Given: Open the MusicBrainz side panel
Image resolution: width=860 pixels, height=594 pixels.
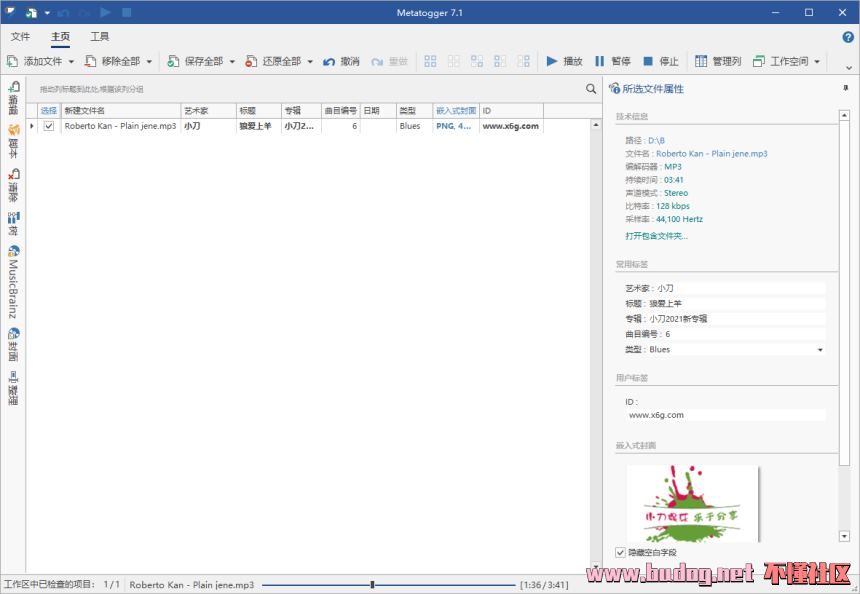Looking at the screenshot, I should tap(13, 282).
